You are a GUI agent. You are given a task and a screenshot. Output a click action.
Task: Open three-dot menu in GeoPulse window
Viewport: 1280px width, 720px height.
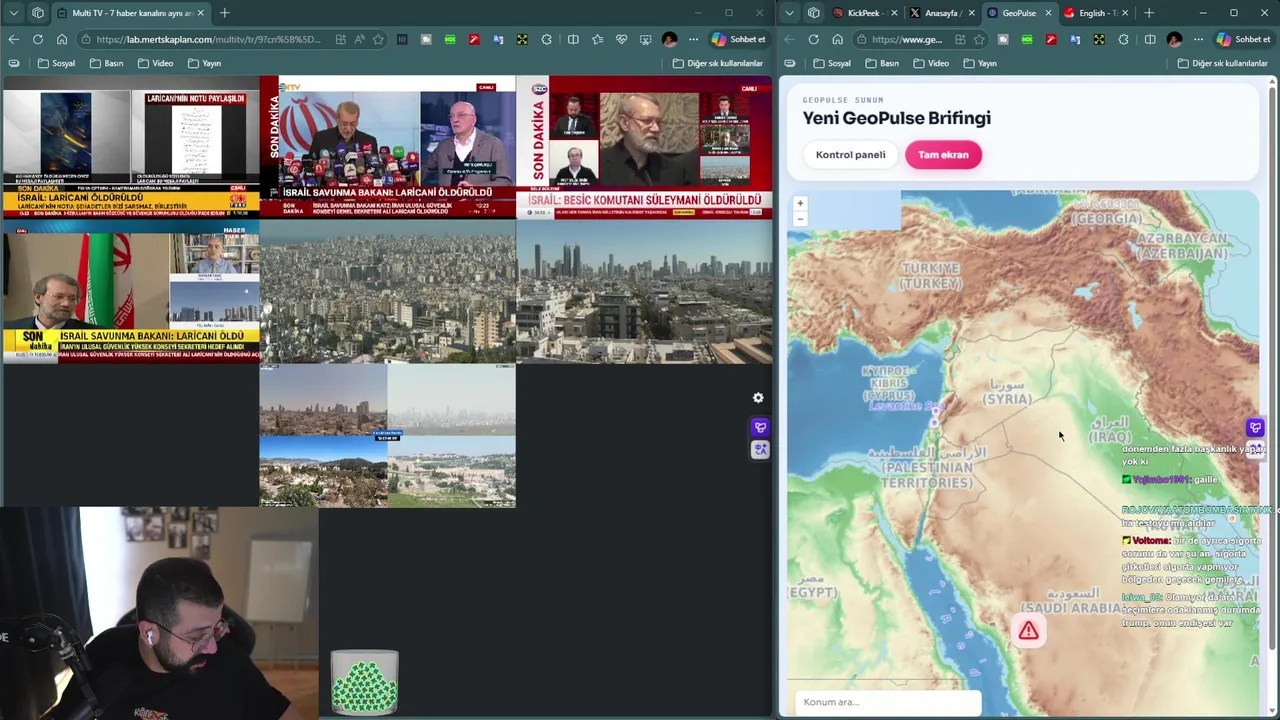pyautogui.click(x=1198, y=39)
